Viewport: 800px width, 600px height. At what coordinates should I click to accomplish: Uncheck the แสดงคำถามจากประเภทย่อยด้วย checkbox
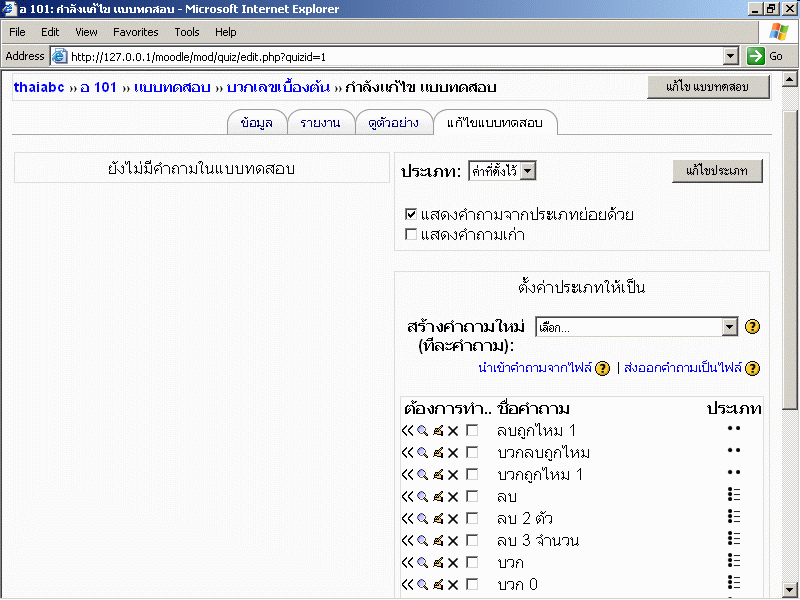click(410, 214)
